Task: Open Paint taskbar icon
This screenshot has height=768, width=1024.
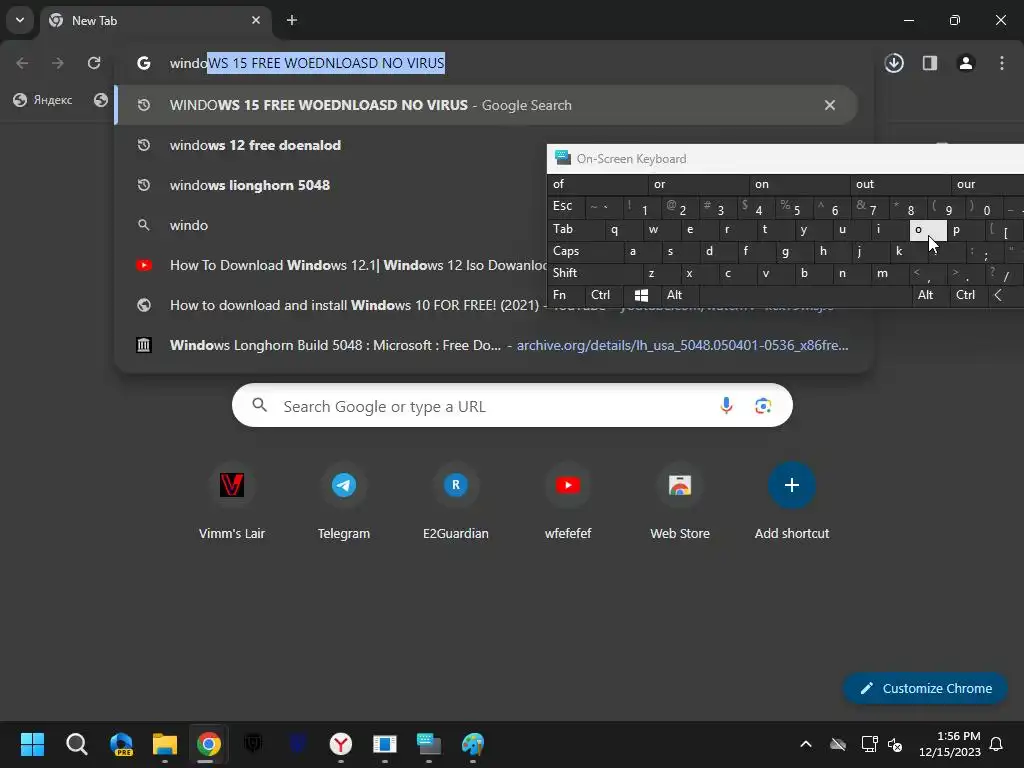Action: tap(473, 744)
